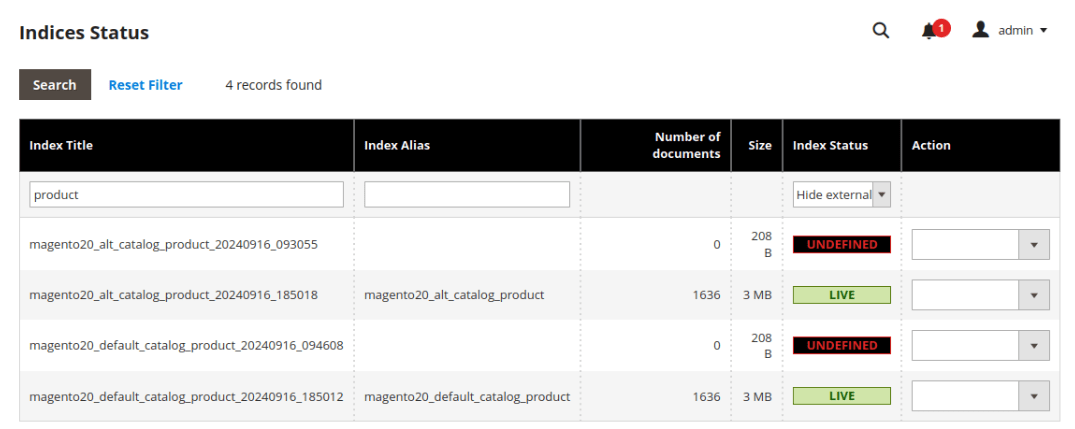
Task: Expand the admin account menu arrow
Action: (1044, 31)
